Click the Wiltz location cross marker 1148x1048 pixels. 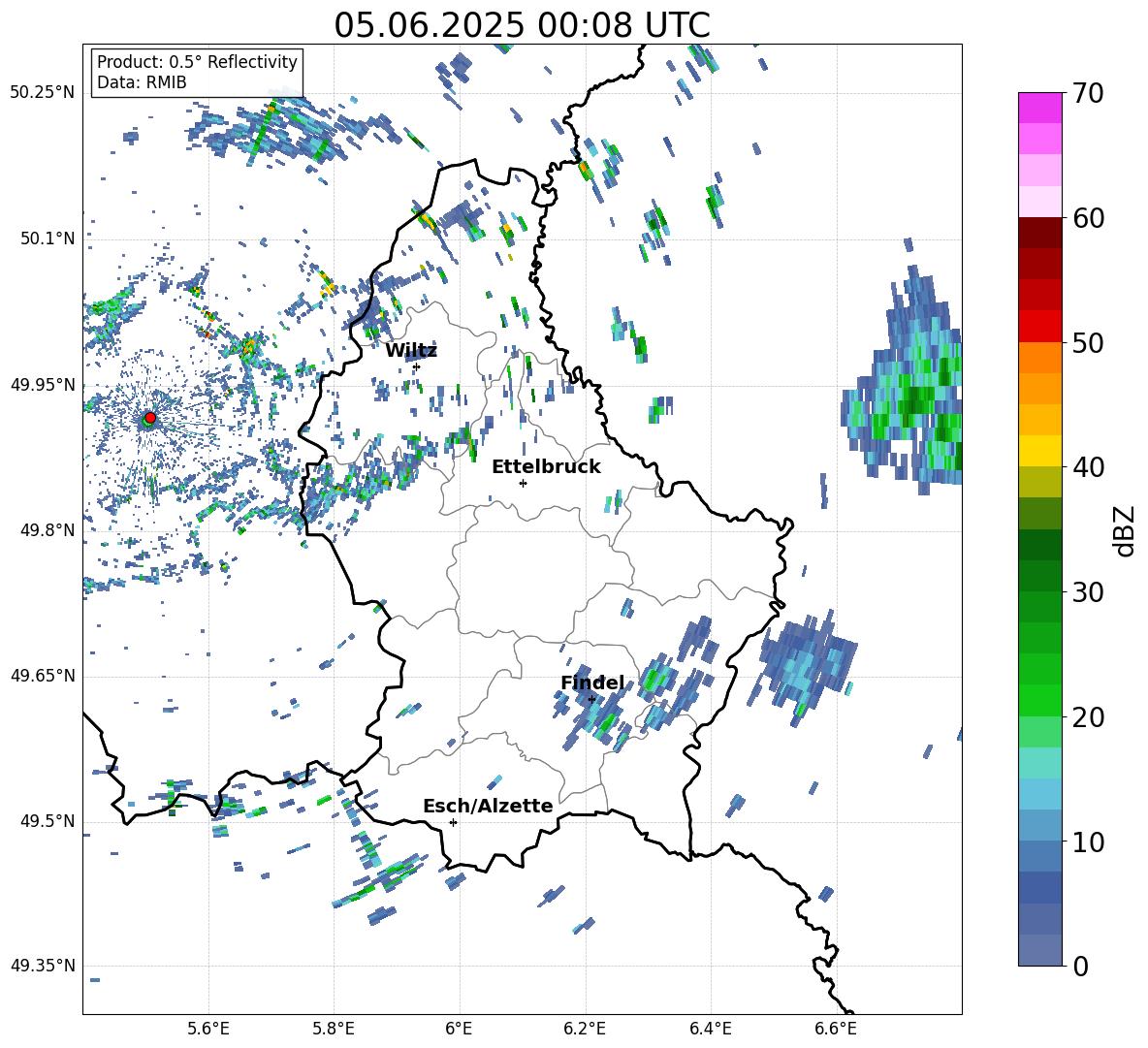[416, 366]
